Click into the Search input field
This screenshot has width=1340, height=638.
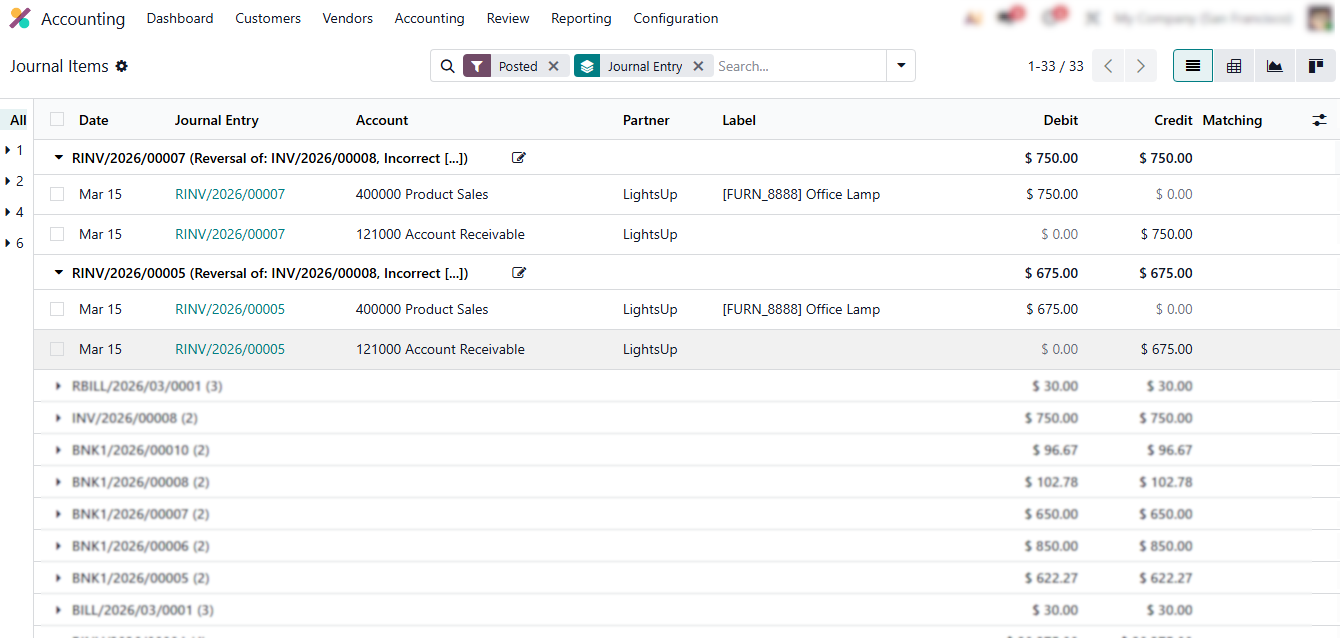(x=798, y=66)
